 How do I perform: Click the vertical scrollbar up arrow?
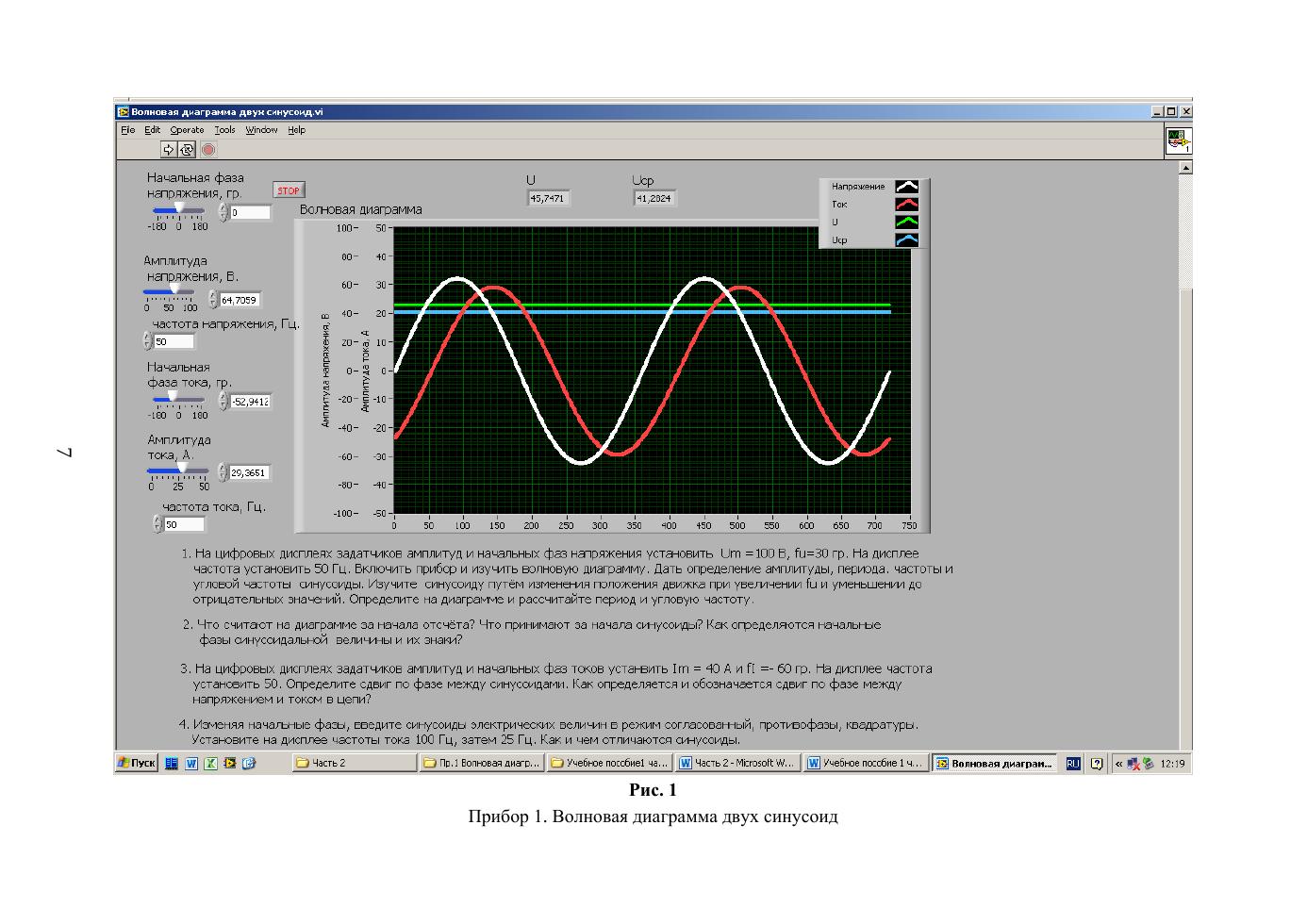(1185, 168)
